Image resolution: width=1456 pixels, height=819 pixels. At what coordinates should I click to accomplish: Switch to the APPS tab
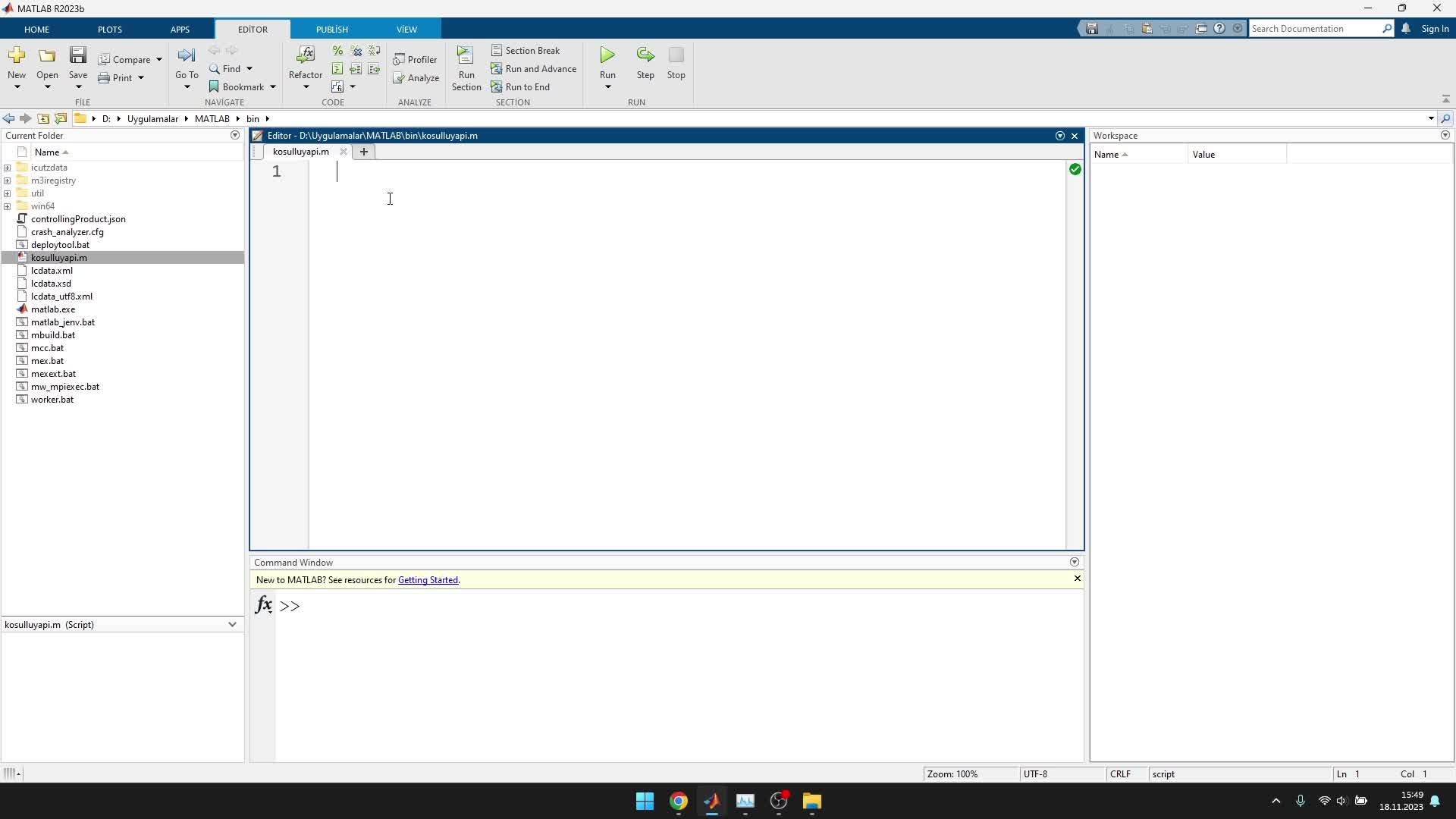180,30
